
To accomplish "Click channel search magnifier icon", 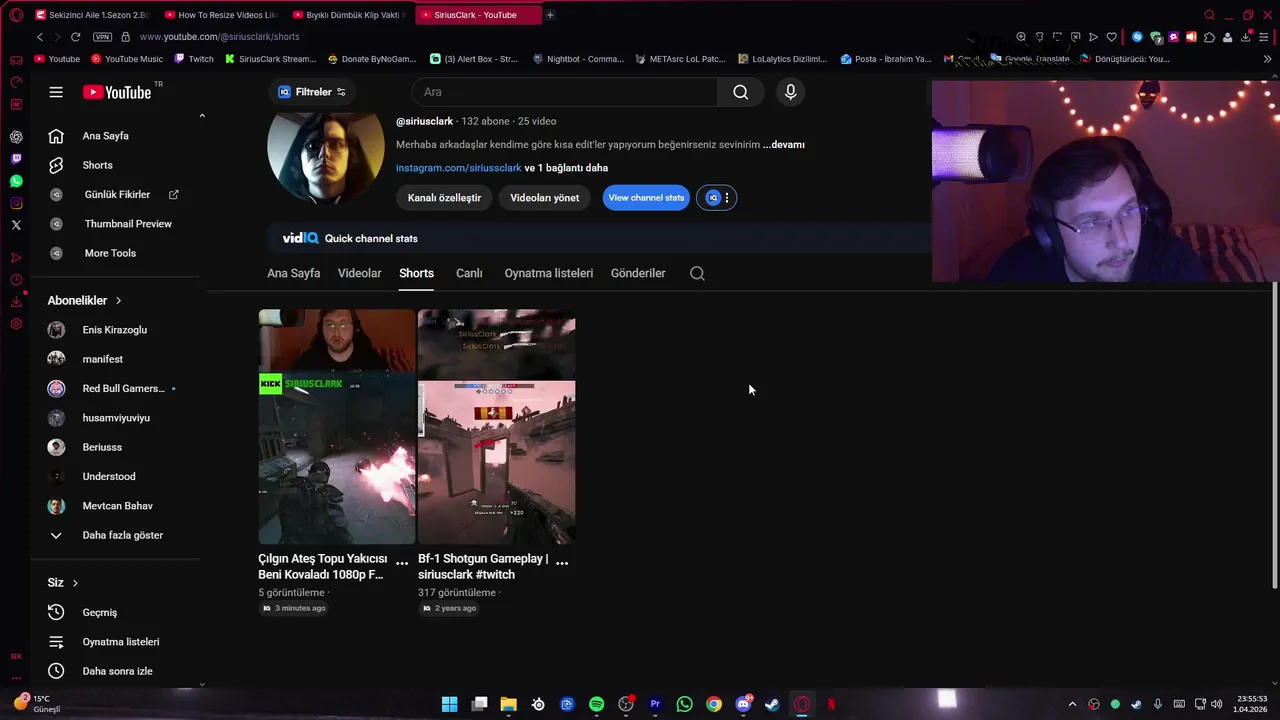I will [x=698, y=273].
